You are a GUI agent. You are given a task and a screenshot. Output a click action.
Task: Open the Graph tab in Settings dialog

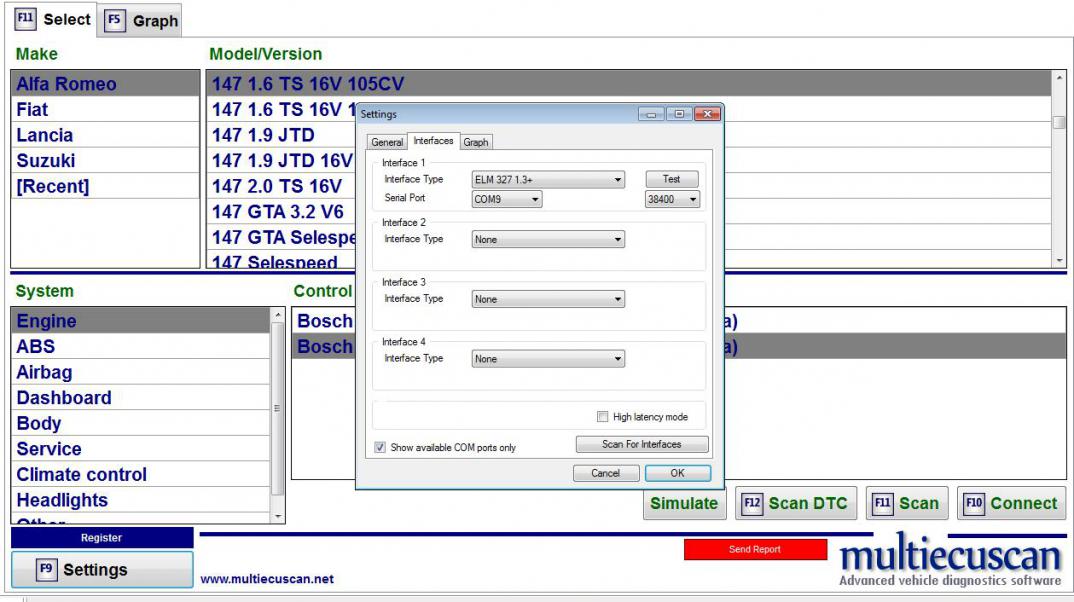click(x=476, y=142)
